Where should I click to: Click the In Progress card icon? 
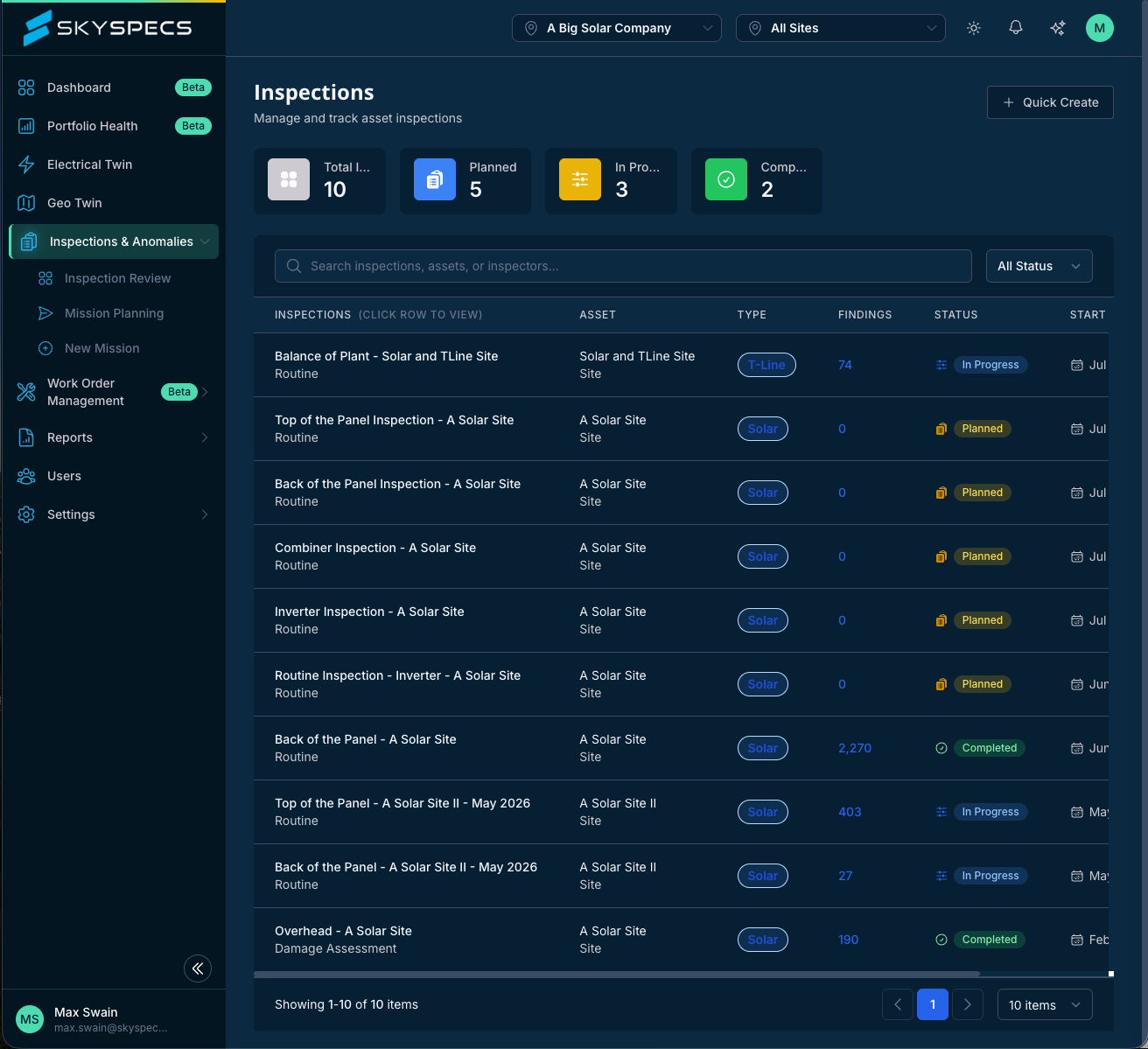point(580,179)
